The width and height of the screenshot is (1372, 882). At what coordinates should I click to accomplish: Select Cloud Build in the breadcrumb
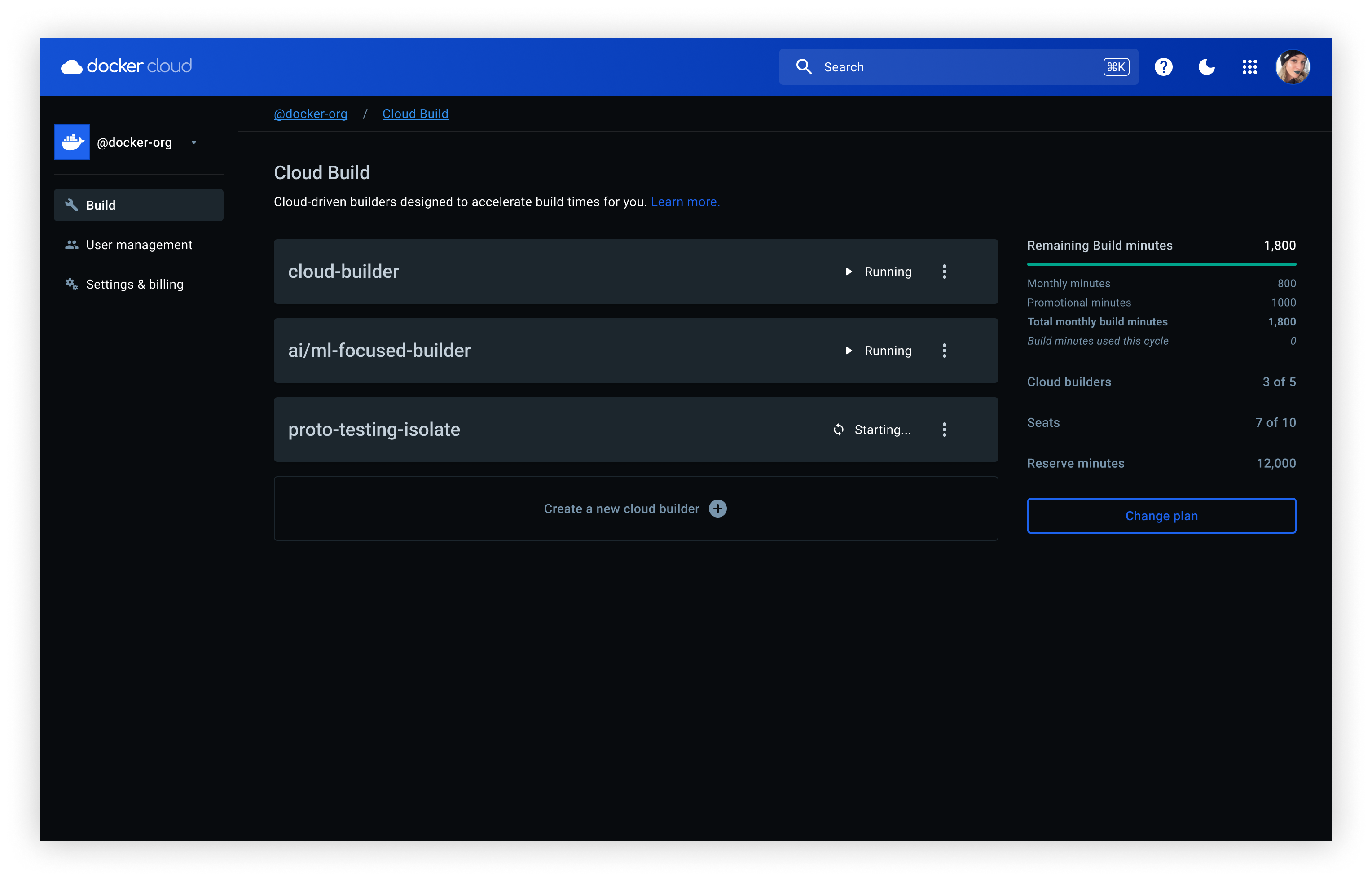(415, 114)
